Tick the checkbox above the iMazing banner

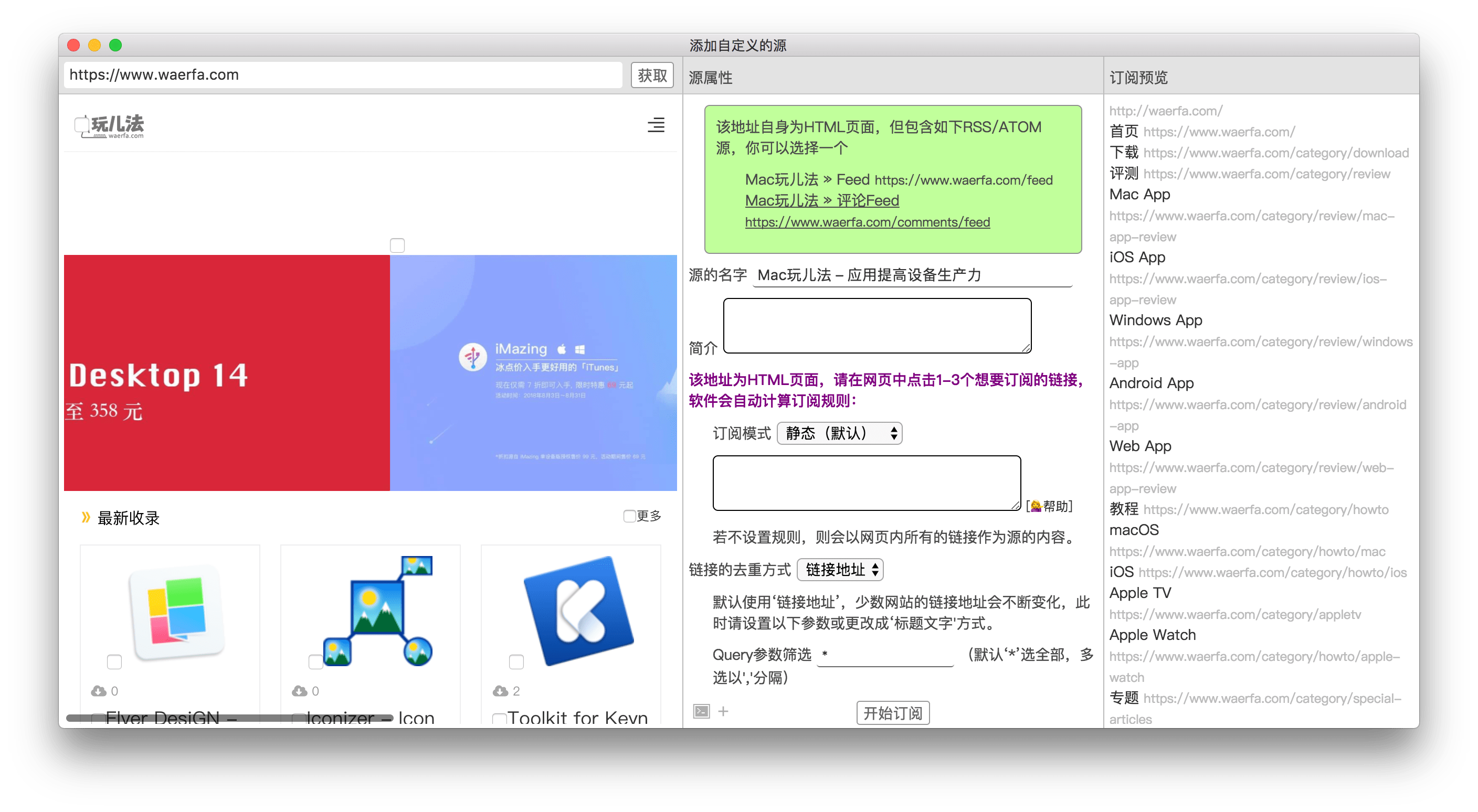[397, 245]
